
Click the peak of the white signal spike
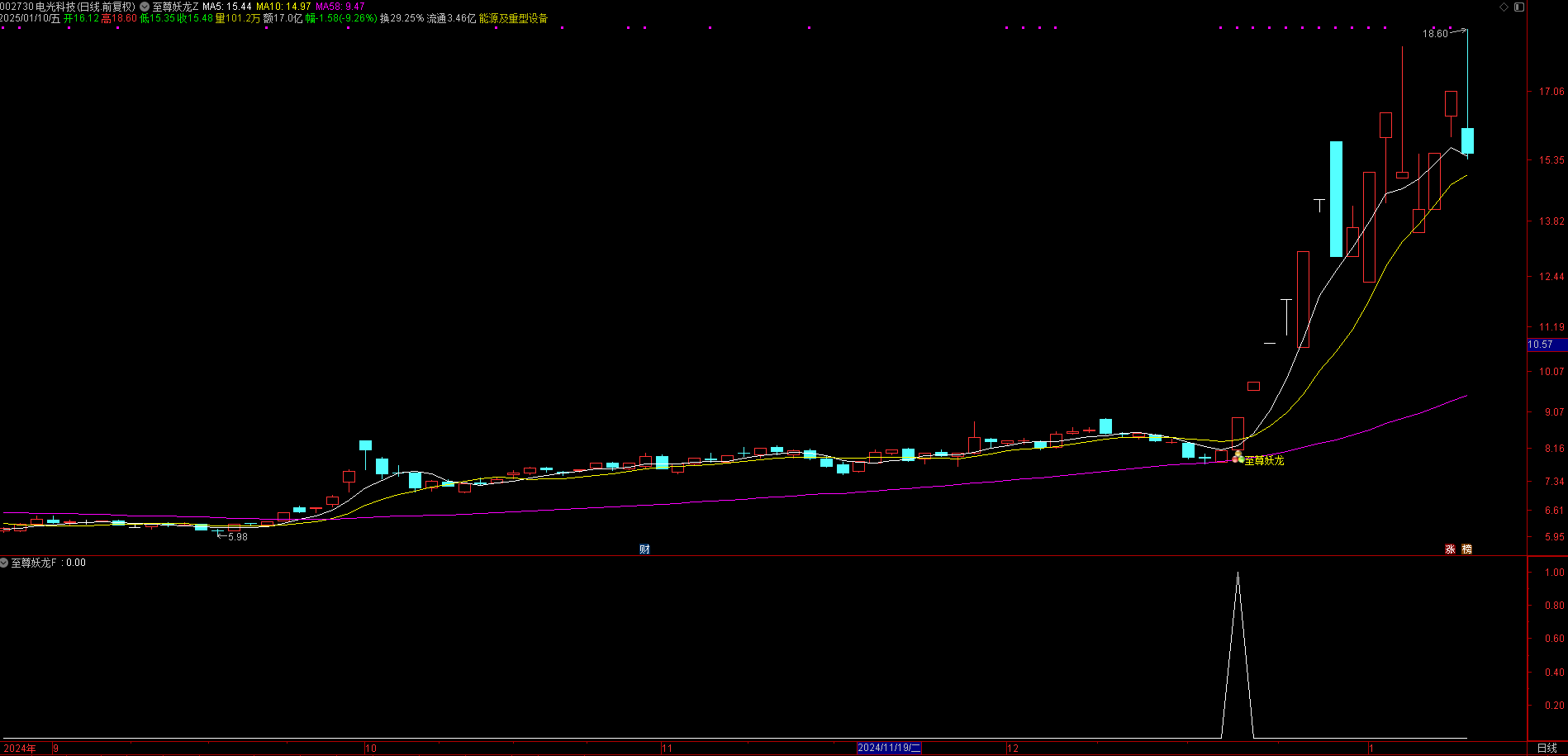(x=1238, y=573)
